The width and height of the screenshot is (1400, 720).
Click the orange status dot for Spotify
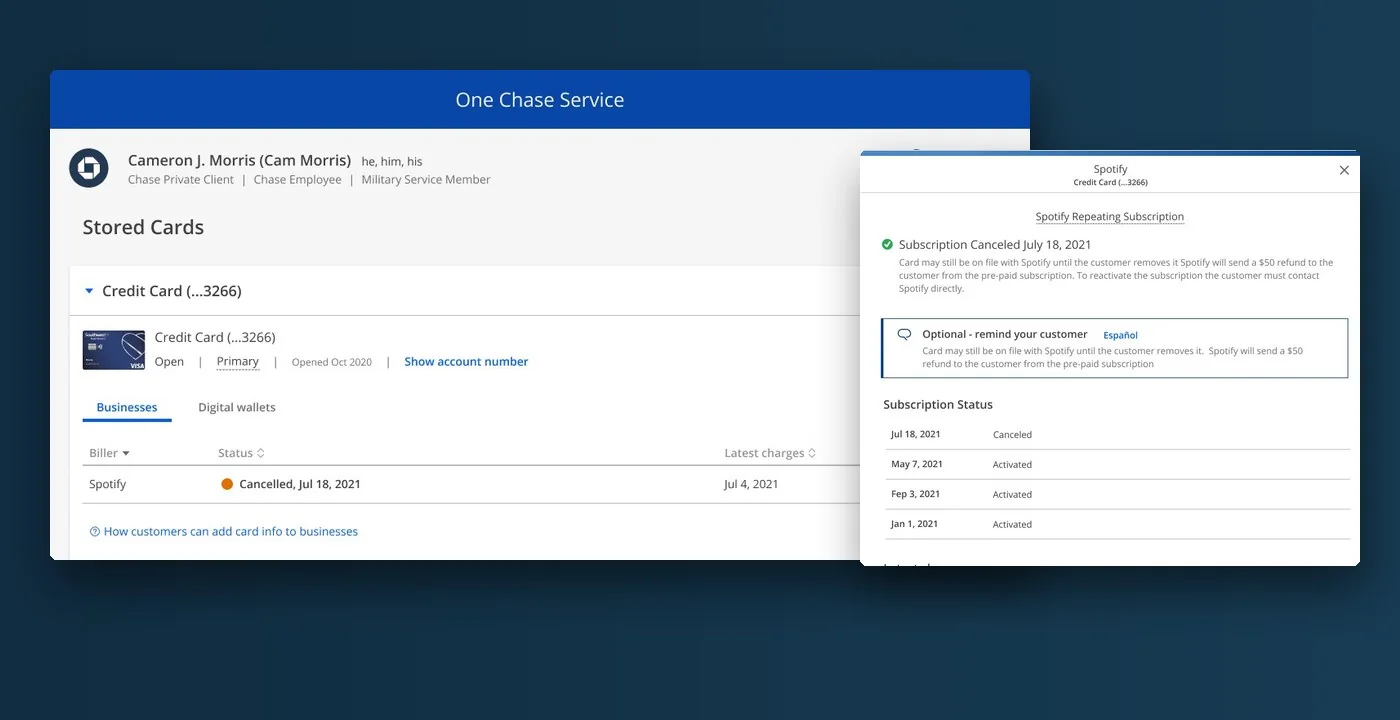tap(227, 484)
